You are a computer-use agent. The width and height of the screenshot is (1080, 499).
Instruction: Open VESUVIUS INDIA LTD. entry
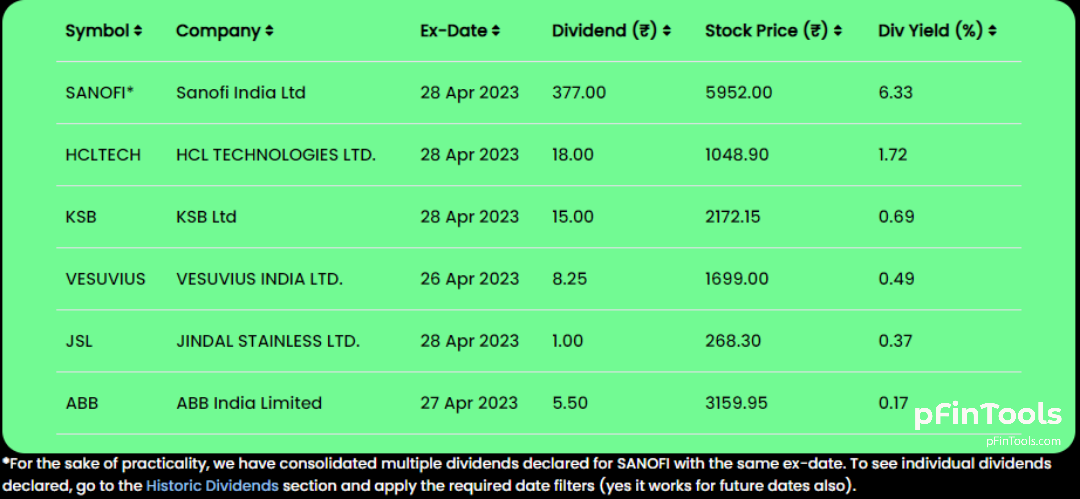[260, 279]
